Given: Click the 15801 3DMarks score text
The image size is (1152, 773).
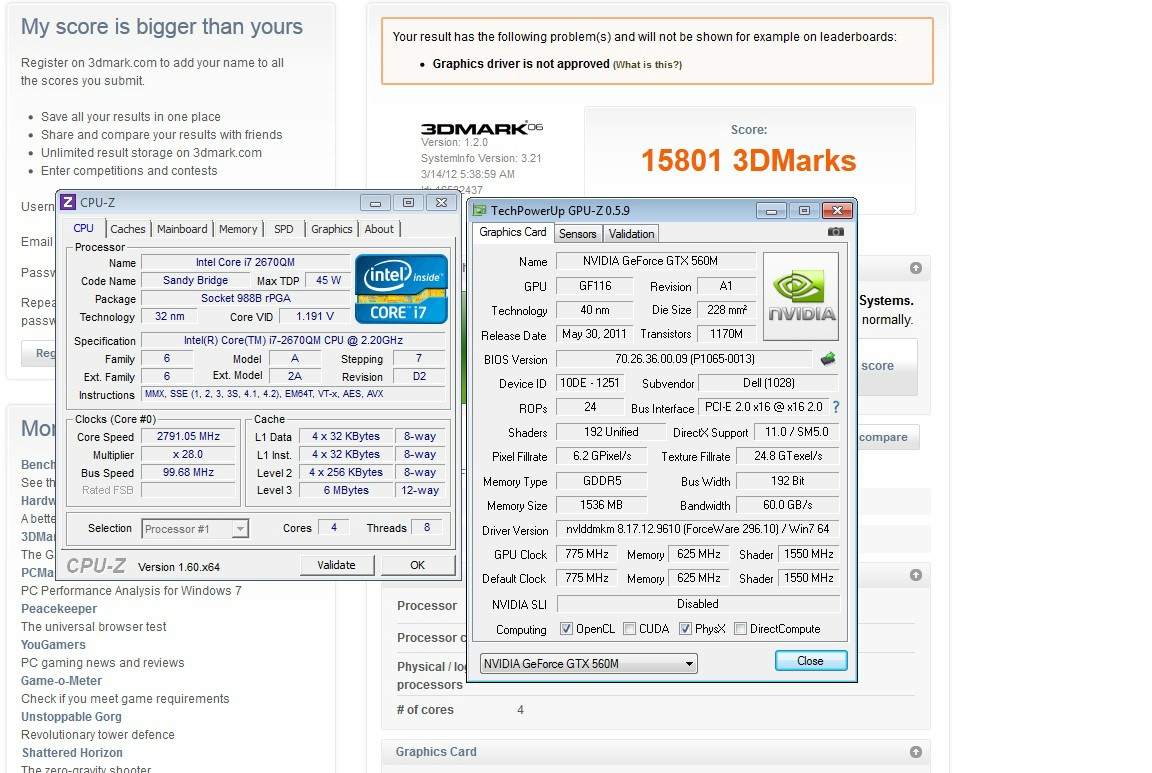Looking at the screenshot, I should 749,161.
